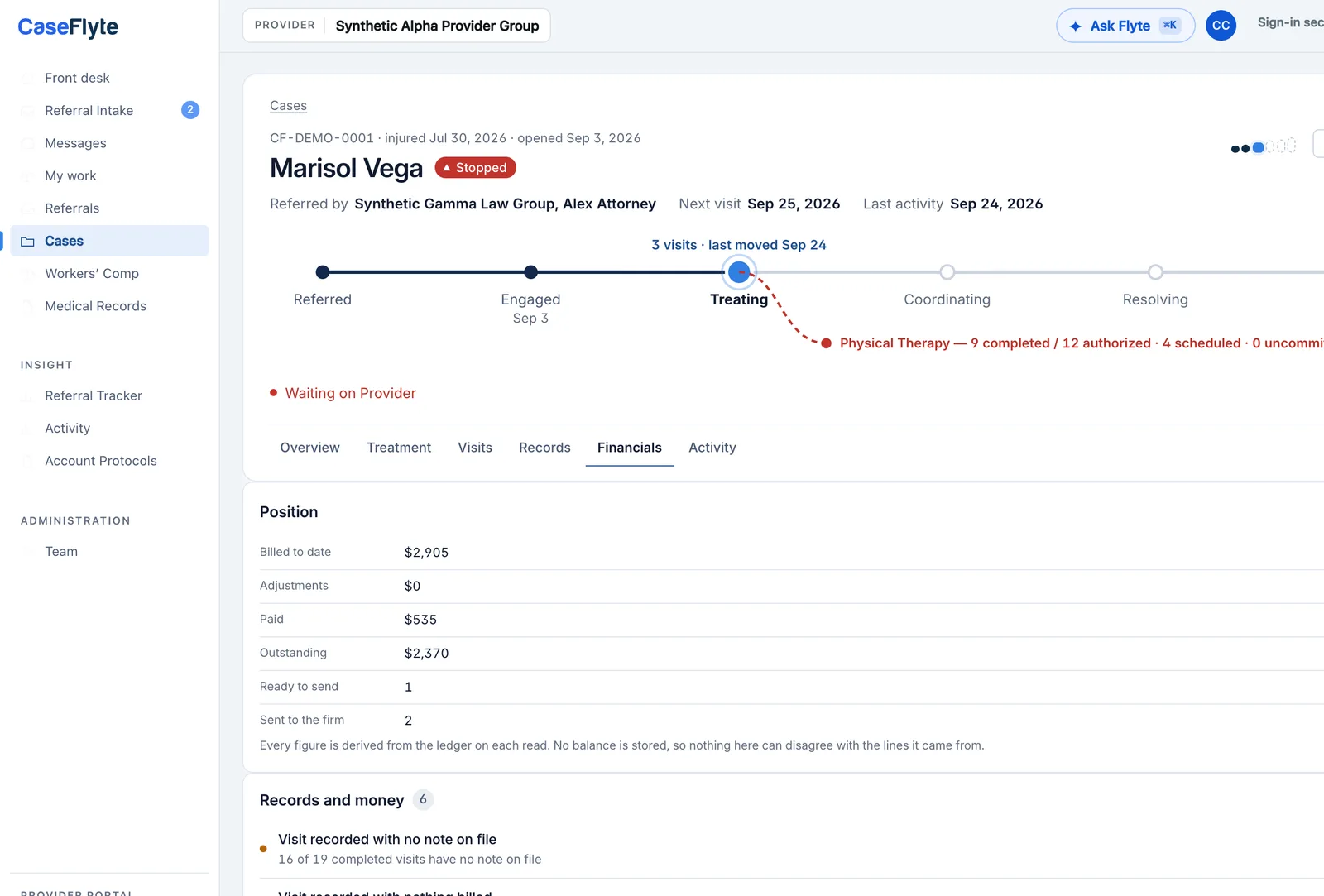Click the CaseFlyte logo

coord(68,27)
